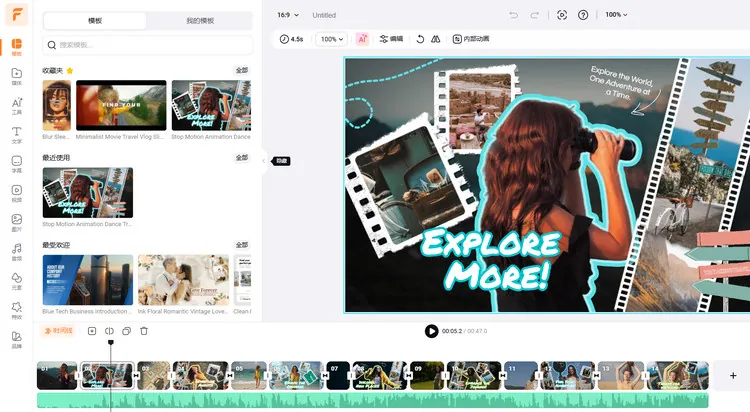Click the 搜索模板 search input field
The image size is (750, 412).
point(148,45)
